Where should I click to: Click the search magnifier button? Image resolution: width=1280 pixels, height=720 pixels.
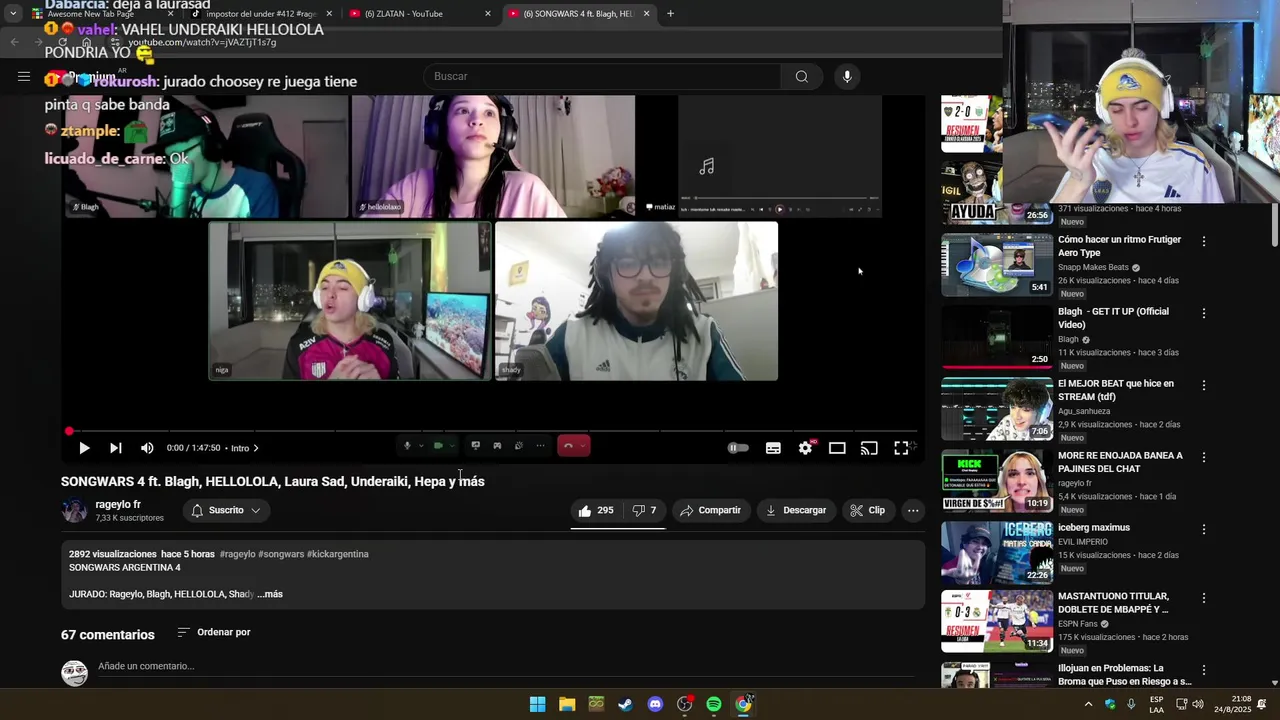pos(802,76)
